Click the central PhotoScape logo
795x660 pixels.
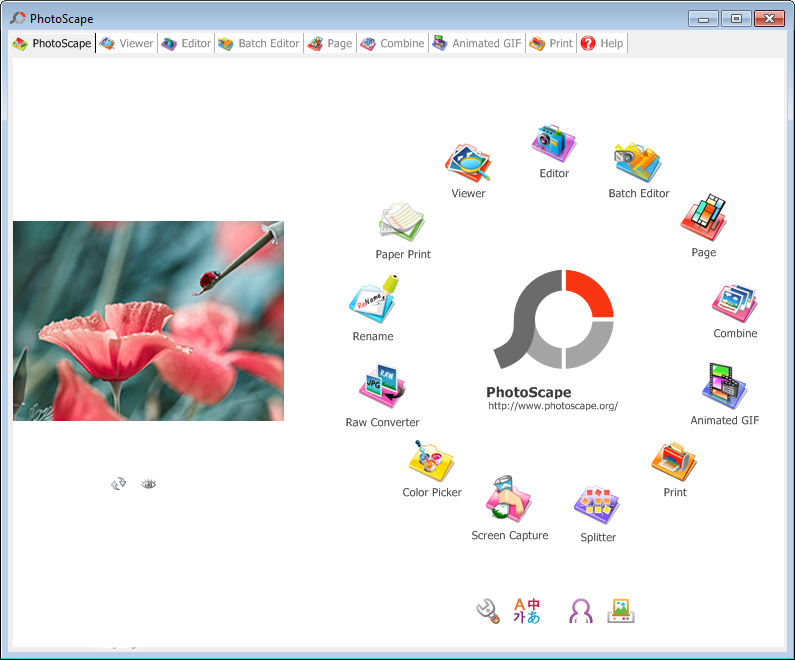554,319
